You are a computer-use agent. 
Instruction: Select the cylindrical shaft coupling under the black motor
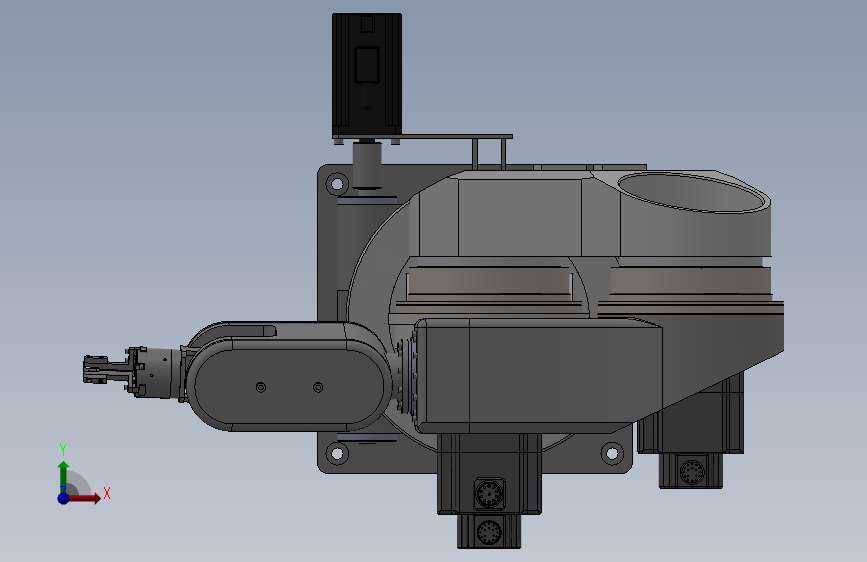pyautogui.click(x=367, y=165)
